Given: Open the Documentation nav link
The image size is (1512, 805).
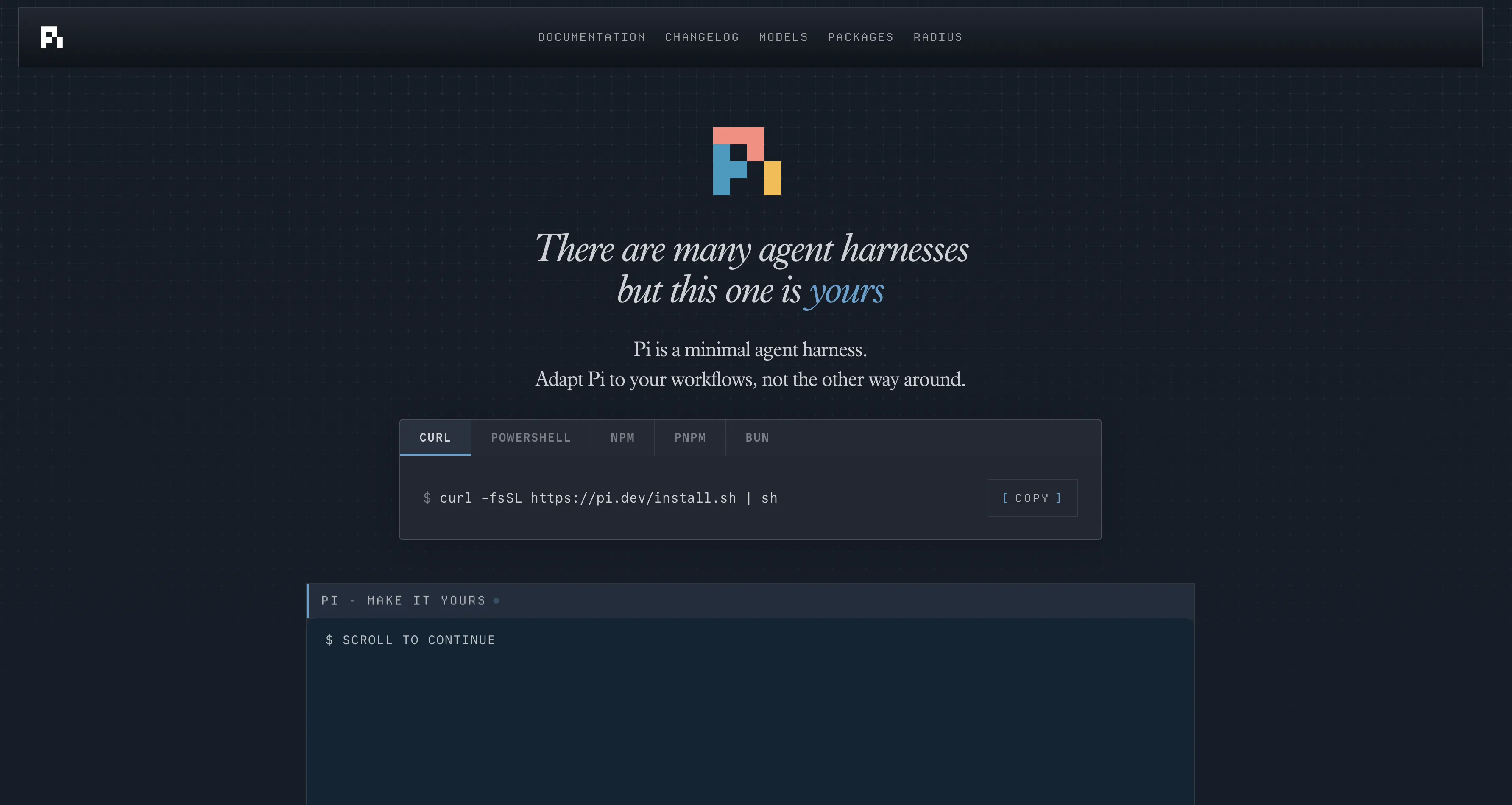Looking at the screenshot, I should tap(591, 37).
